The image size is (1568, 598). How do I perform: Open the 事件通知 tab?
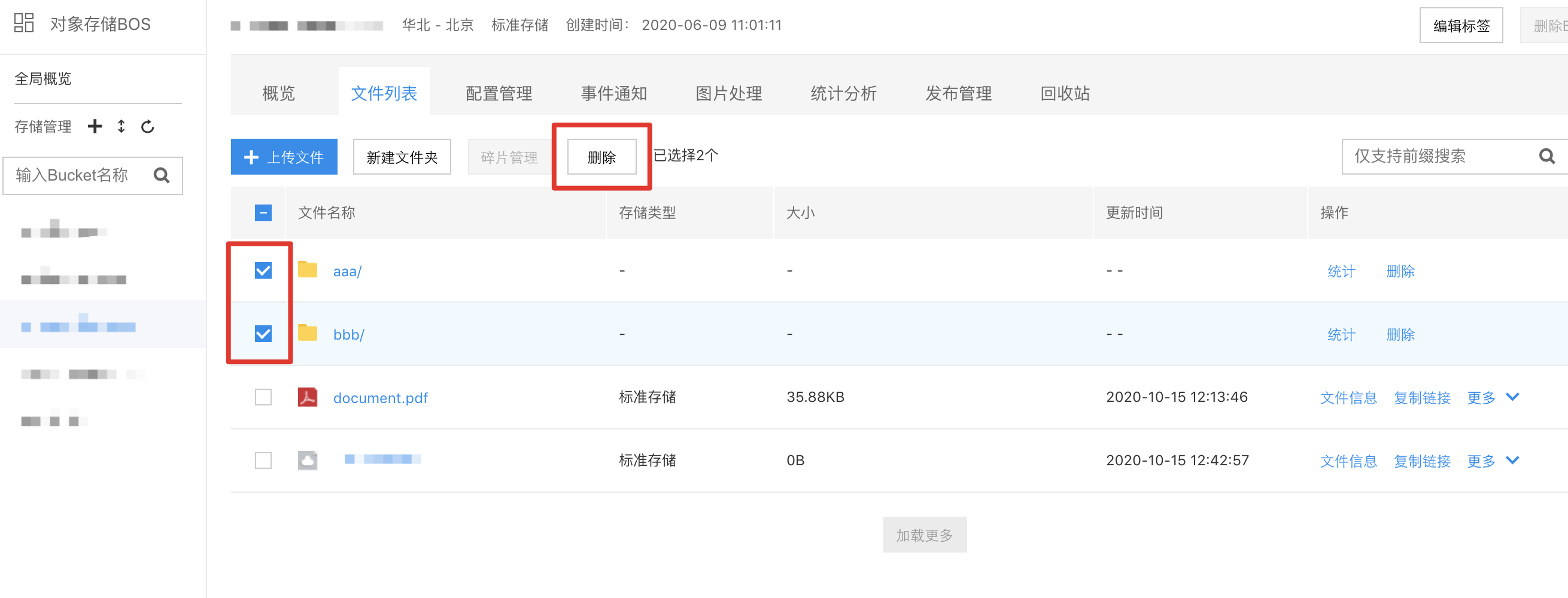[x=613, y=93]
